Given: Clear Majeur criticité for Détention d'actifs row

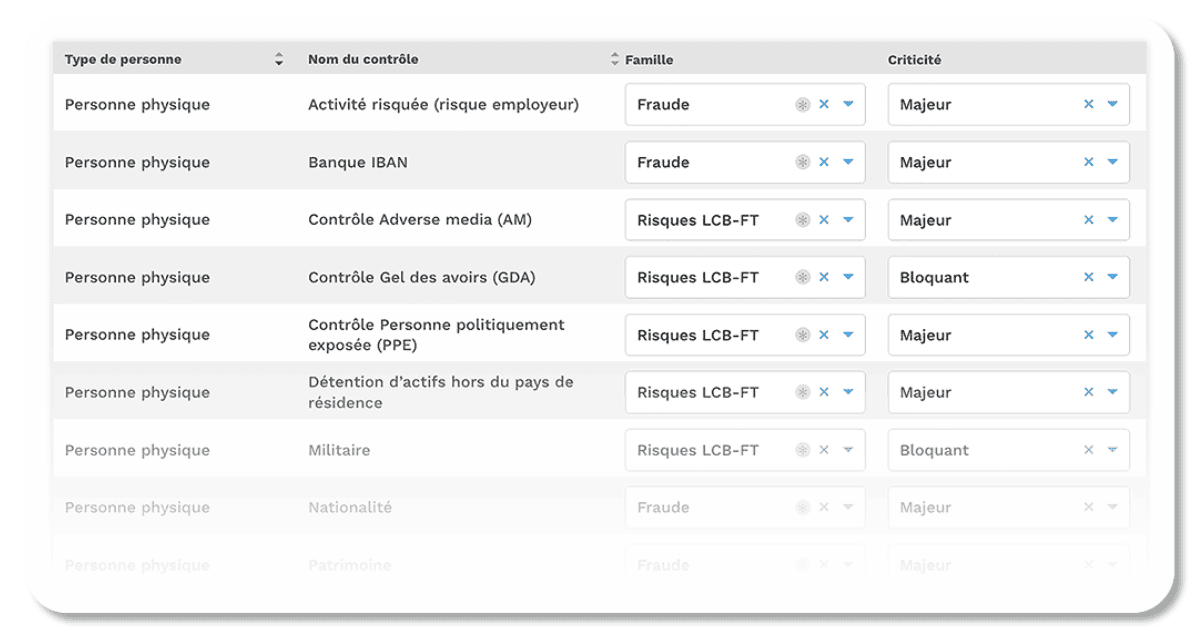Looking at the screenshot, I should tap(1089, 393).
